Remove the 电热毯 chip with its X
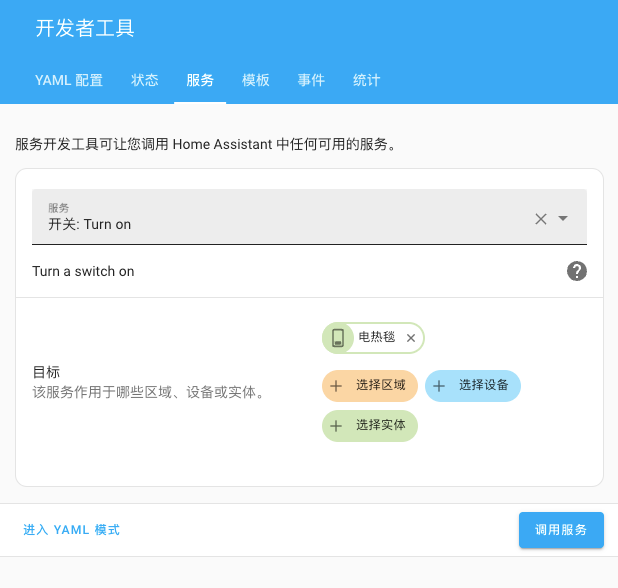This screenshot has height=588, width=618. [x=411, y=338]
